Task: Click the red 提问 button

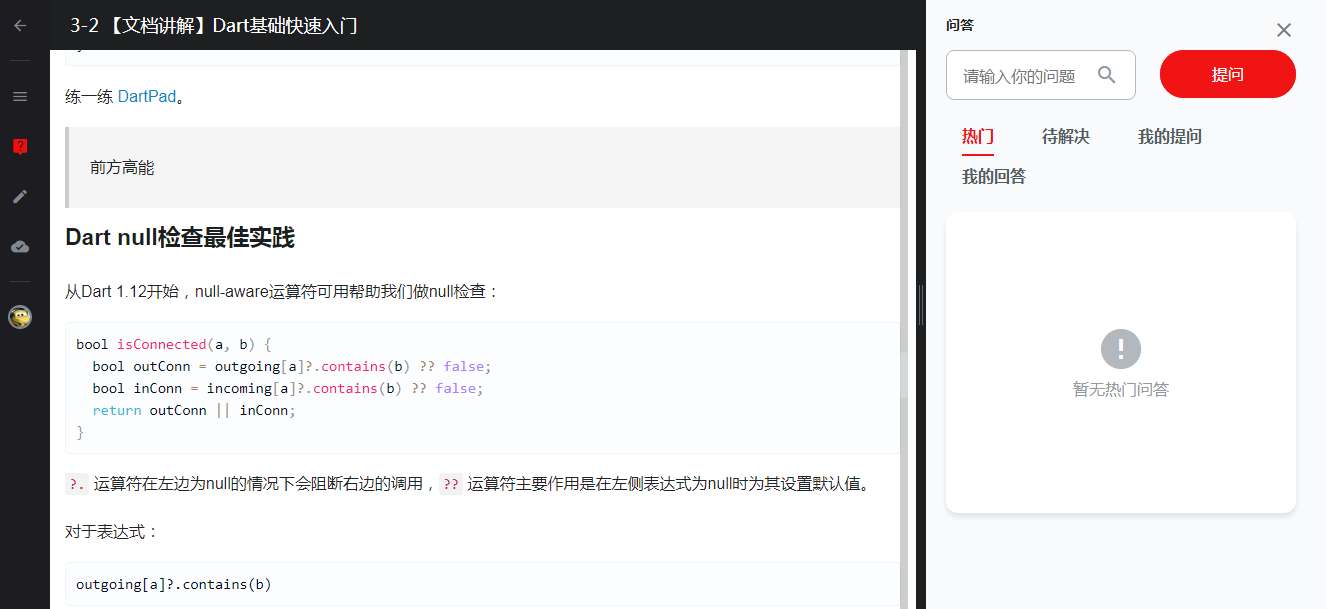Action: point(1228,75)
